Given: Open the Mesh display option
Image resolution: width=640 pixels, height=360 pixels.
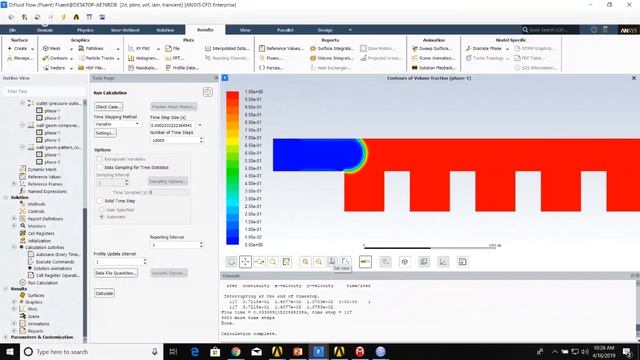Looking at the screenshot, I should point(51,48).
